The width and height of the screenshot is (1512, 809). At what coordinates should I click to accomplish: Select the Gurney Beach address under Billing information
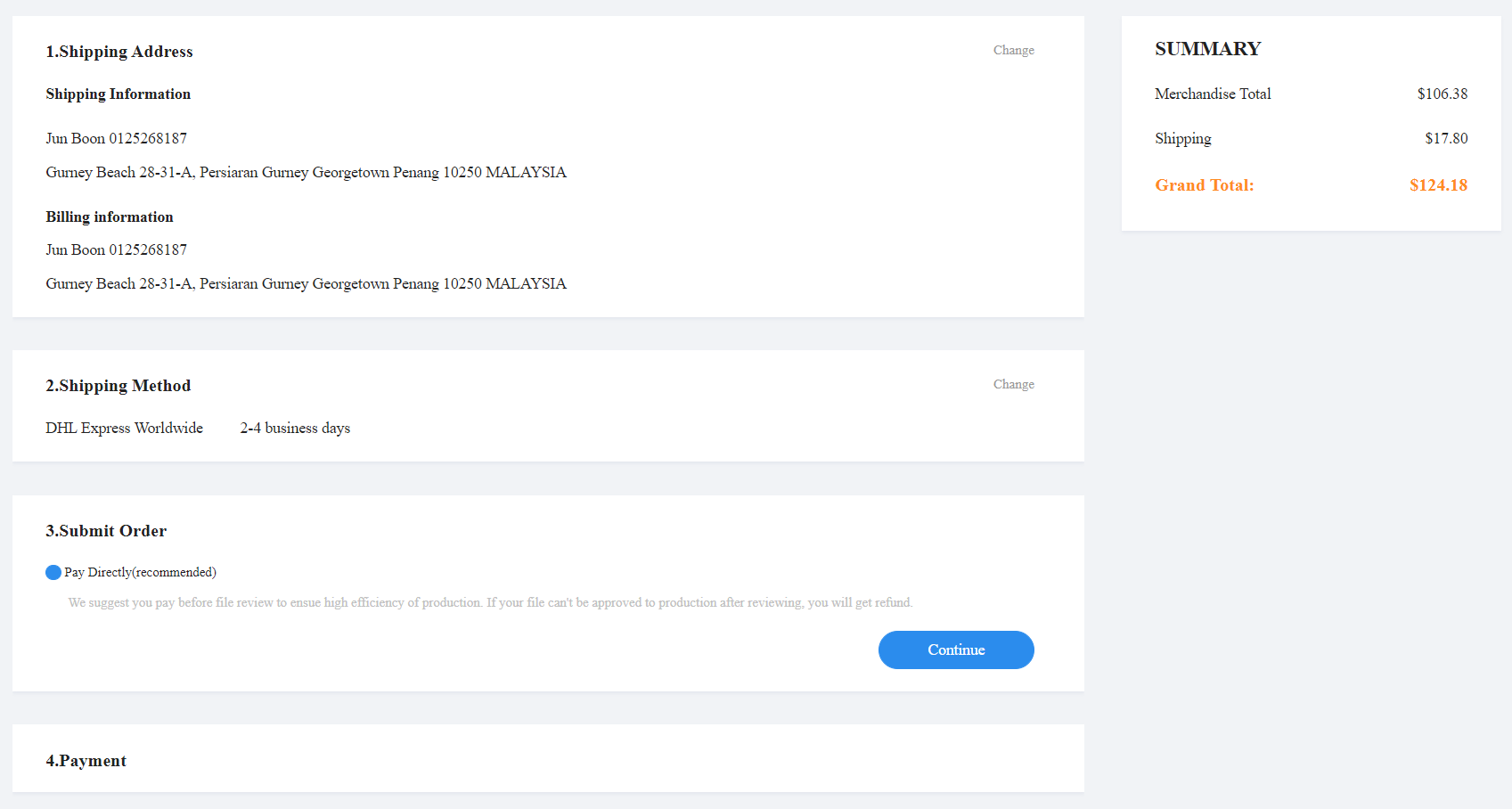tap(306, 283)
